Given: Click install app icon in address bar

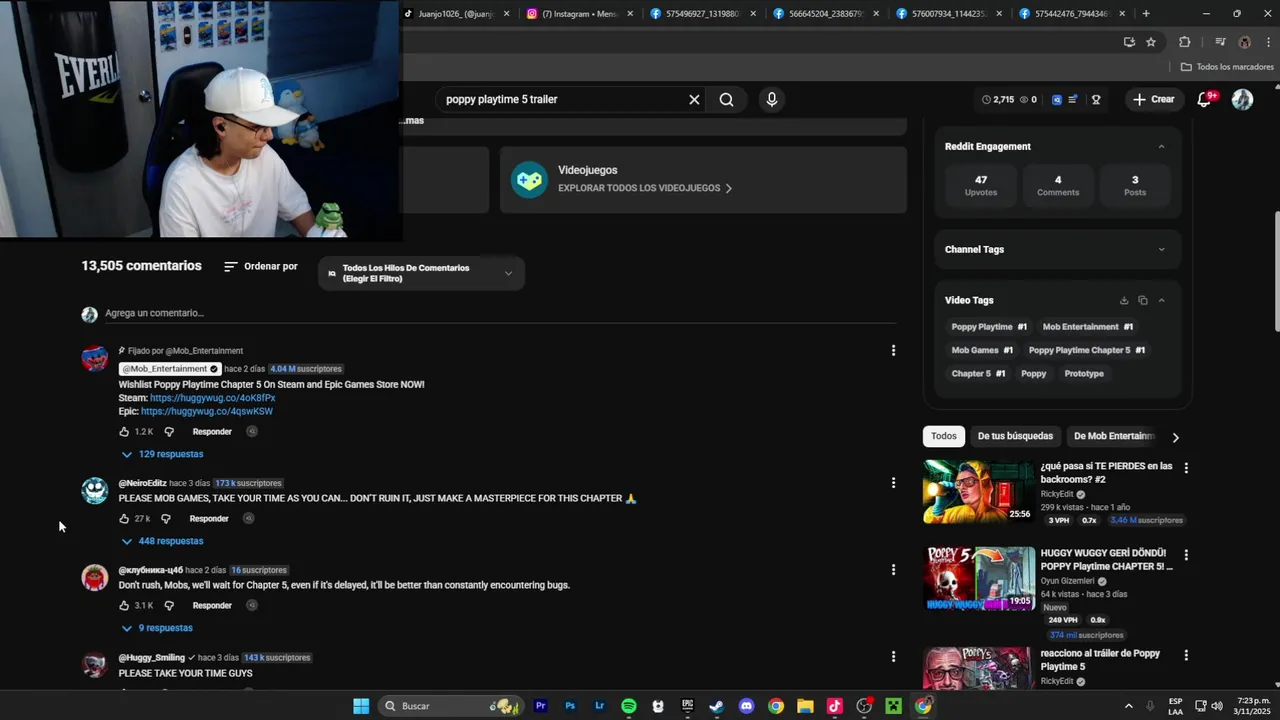Looking at the screenshot, I should 1129,42.
